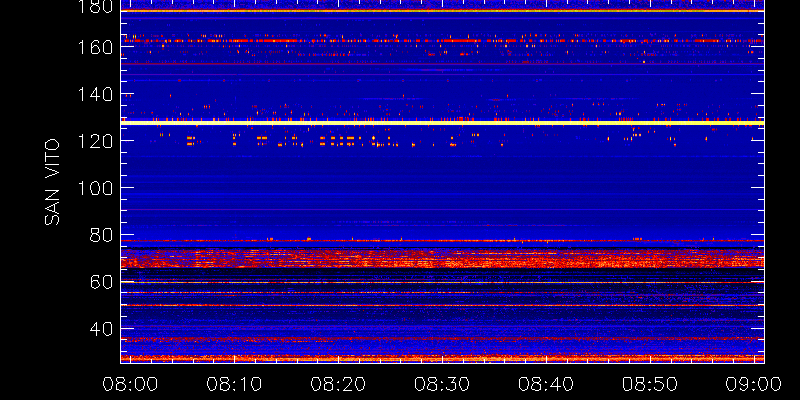This screenshot has width=800, height=400.
Task: Click the 60 frequency axis label
Action: (x=102, y=282)
